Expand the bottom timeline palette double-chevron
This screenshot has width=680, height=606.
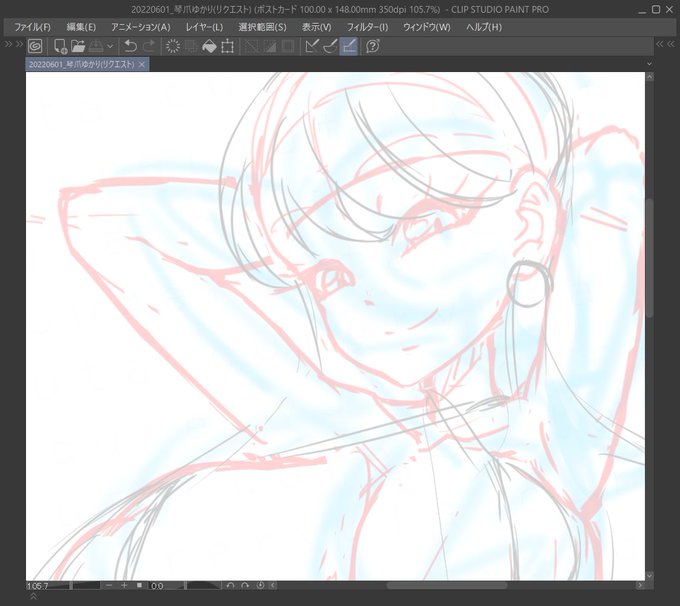tap(33, 597)
